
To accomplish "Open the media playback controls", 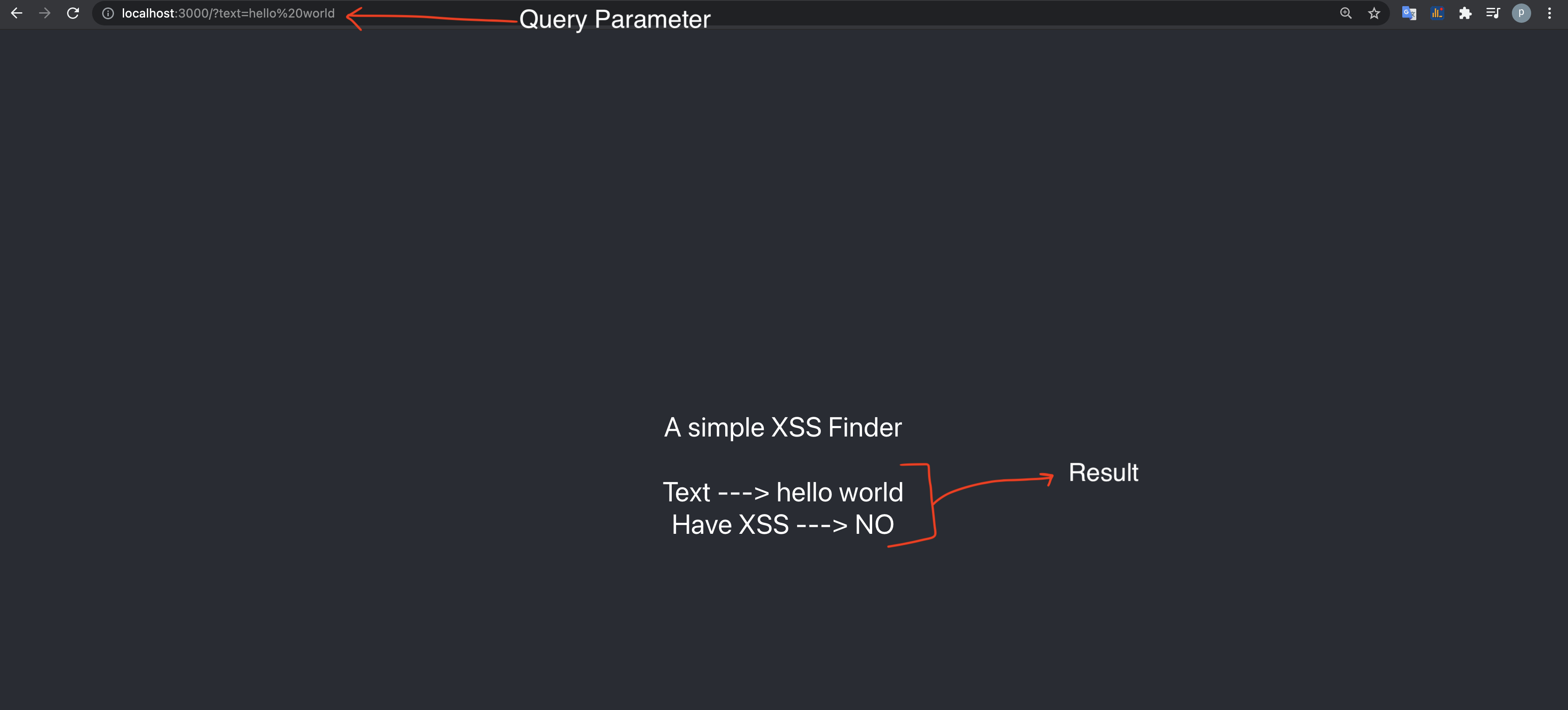I will pos(1493,13).
